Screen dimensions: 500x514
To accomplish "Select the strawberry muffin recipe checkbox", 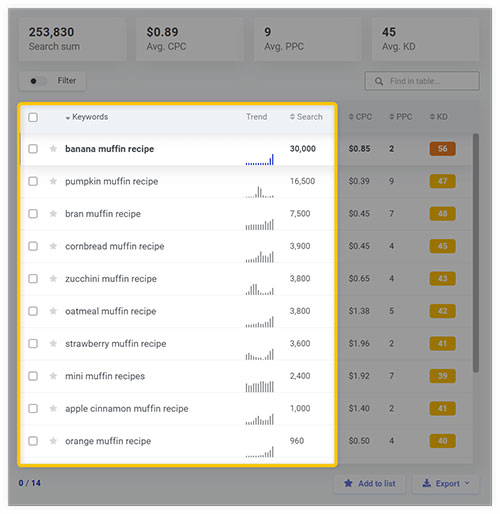I will tap(33, 343).
